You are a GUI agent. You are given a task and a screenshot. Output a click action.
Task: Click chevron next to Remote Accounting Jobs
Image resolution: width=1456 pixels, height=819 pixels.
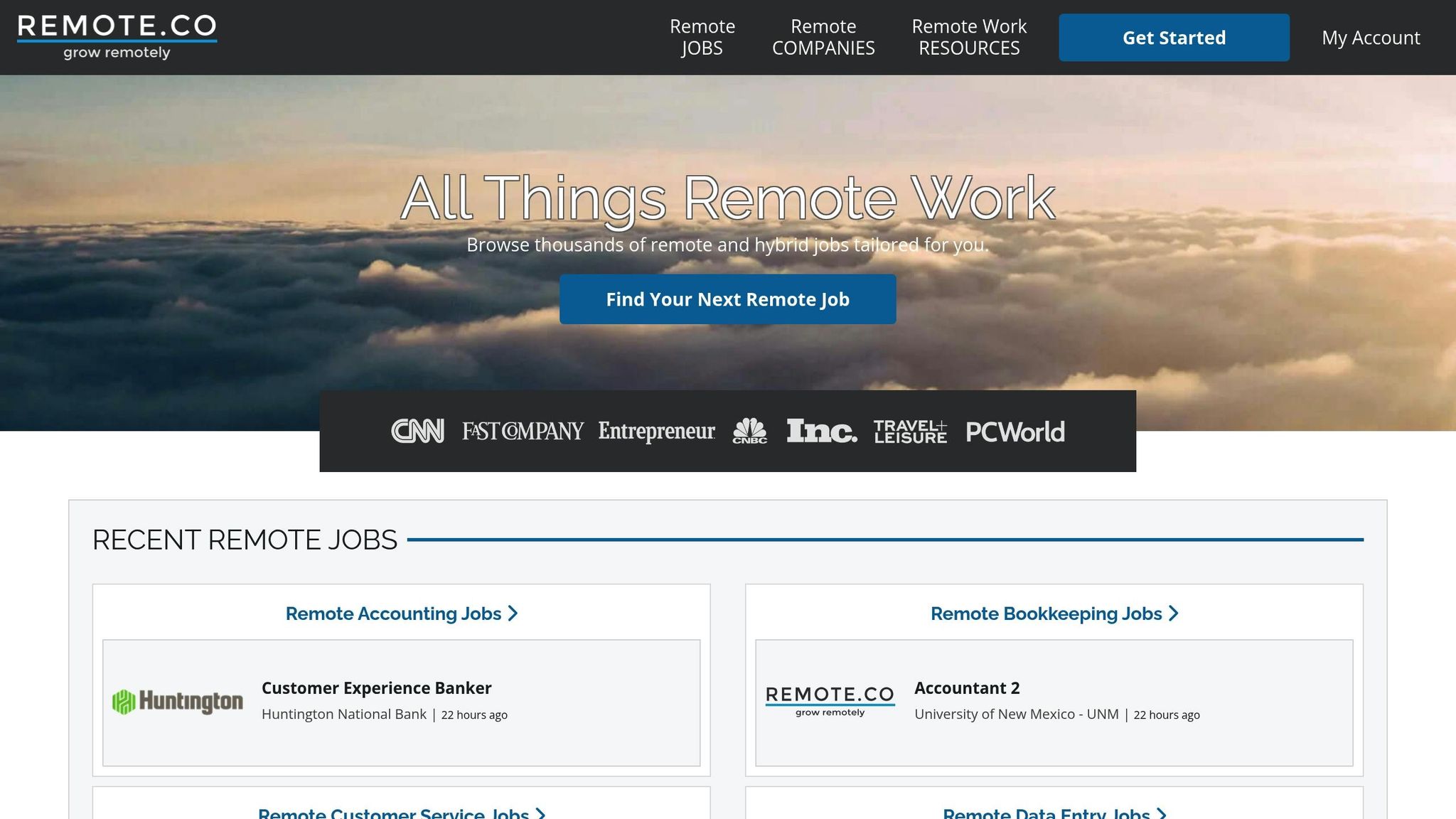[x=513, y=614]
